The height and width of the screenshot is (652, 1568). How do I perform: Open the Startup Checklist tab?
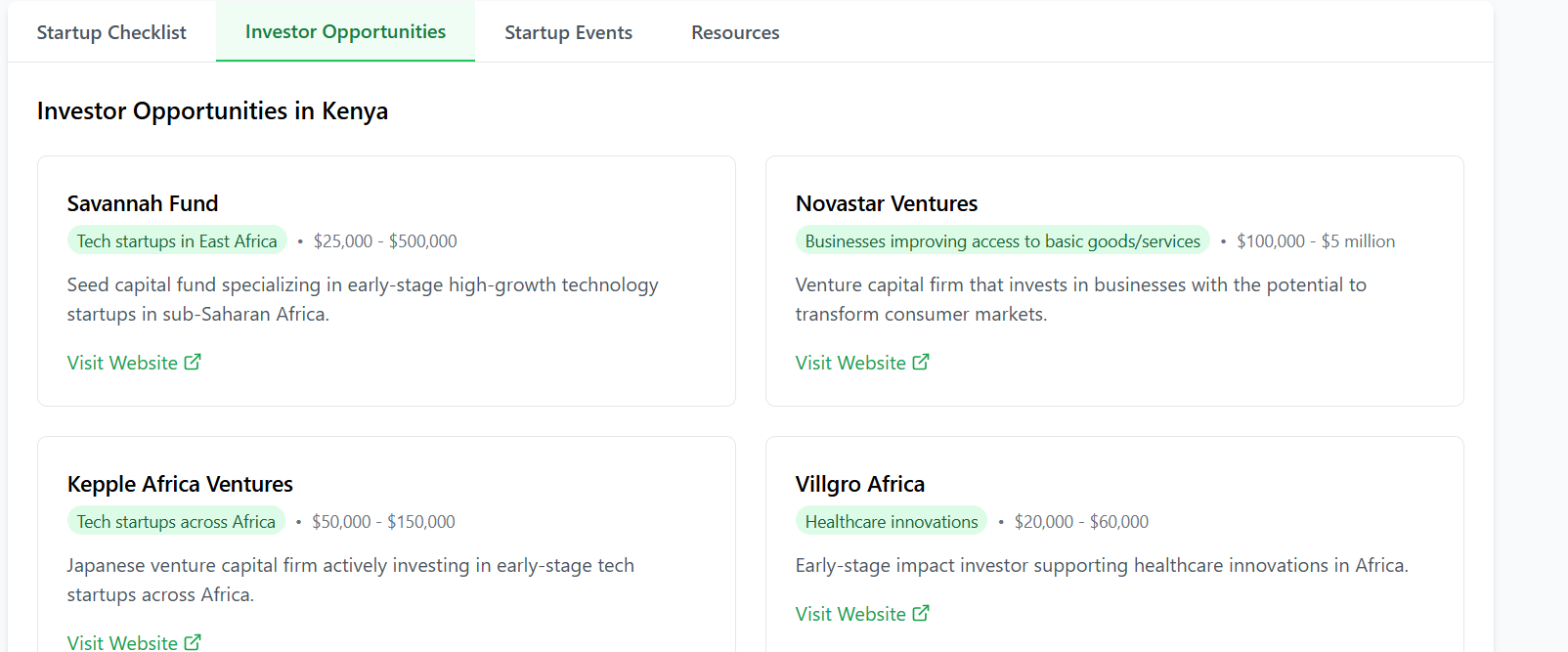coord(111,32)
